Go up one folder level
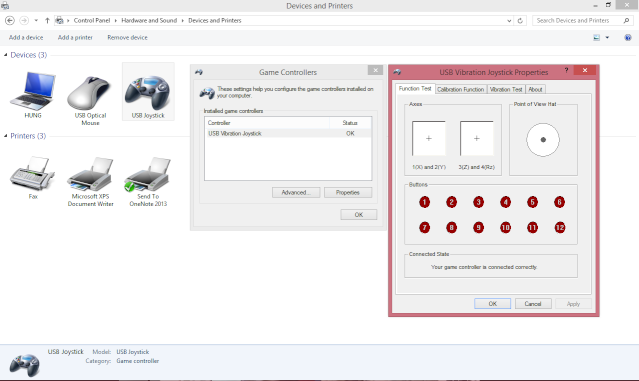Image resolution: width=639 pixels, height=381 pixels. pyautogui.click(x=47, y=20)
